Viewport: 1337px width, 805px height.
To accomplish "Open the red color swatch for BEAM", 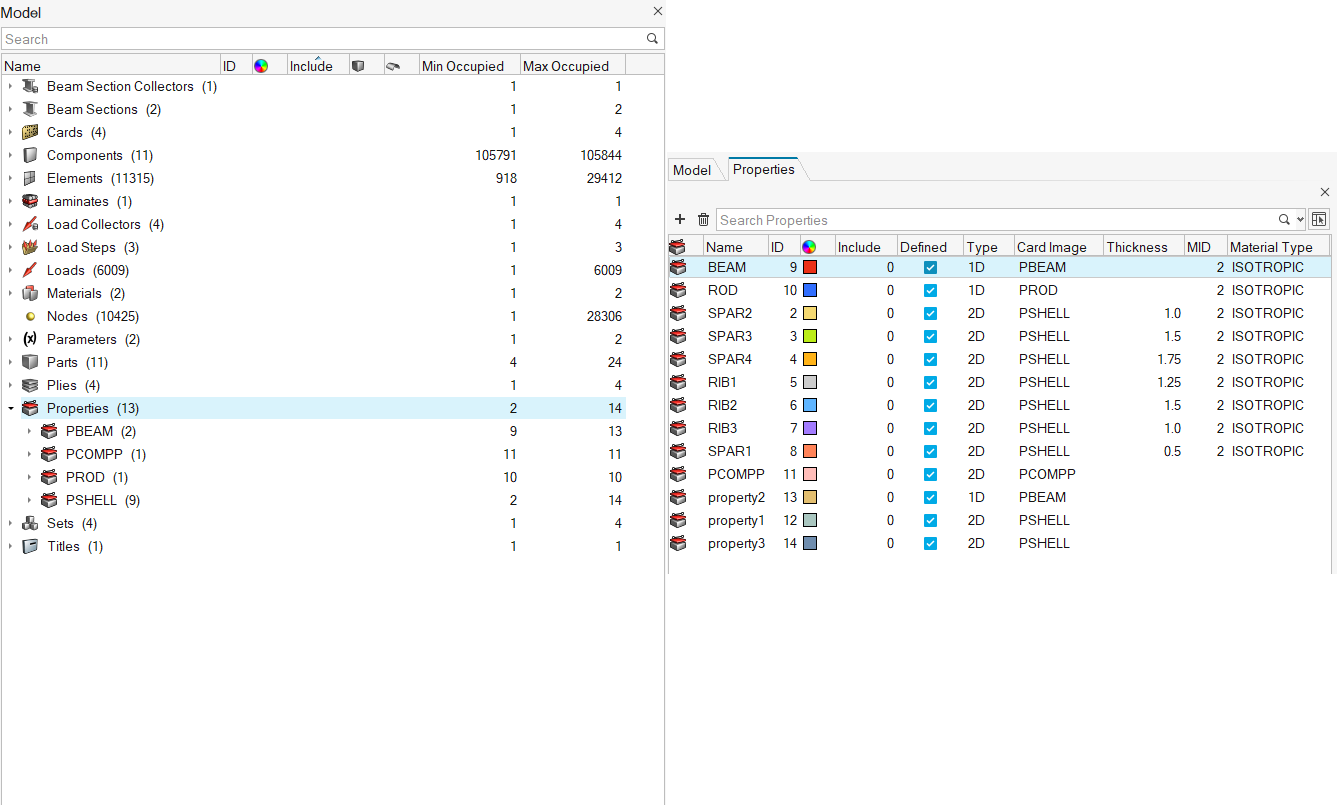I will [x=809, y=268].
